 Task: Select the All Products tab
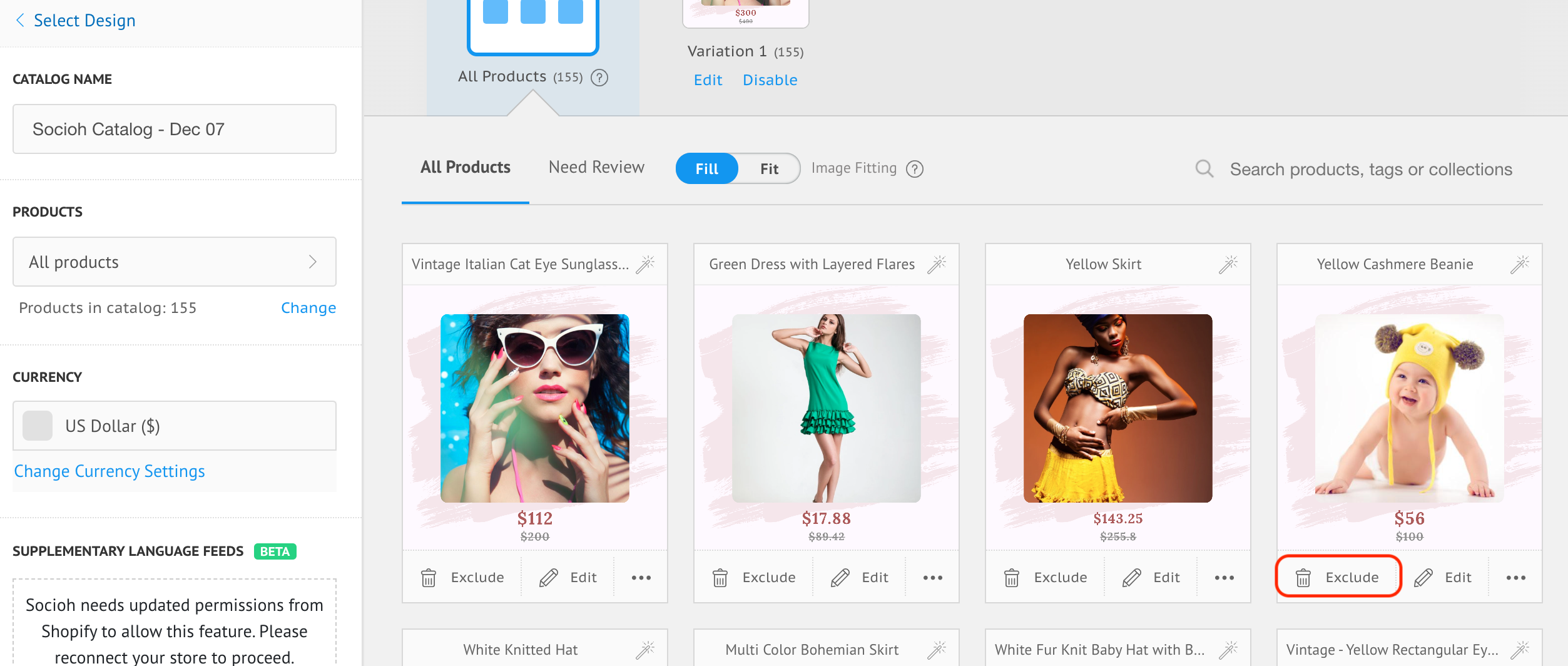(465, 168)
